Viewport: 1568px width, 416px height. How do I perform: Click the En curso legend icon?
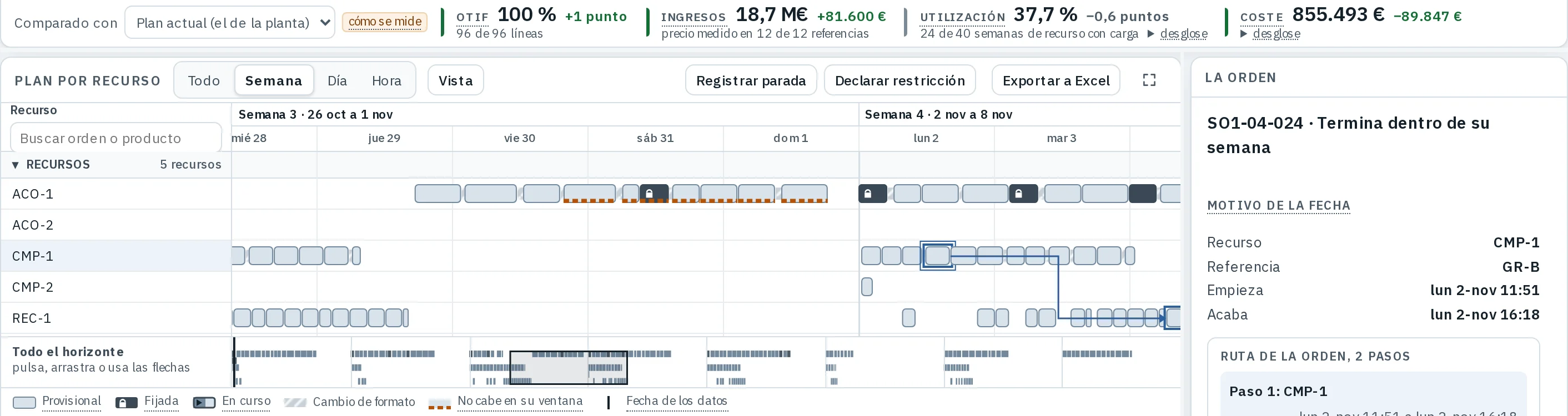(x=204, y=402)
